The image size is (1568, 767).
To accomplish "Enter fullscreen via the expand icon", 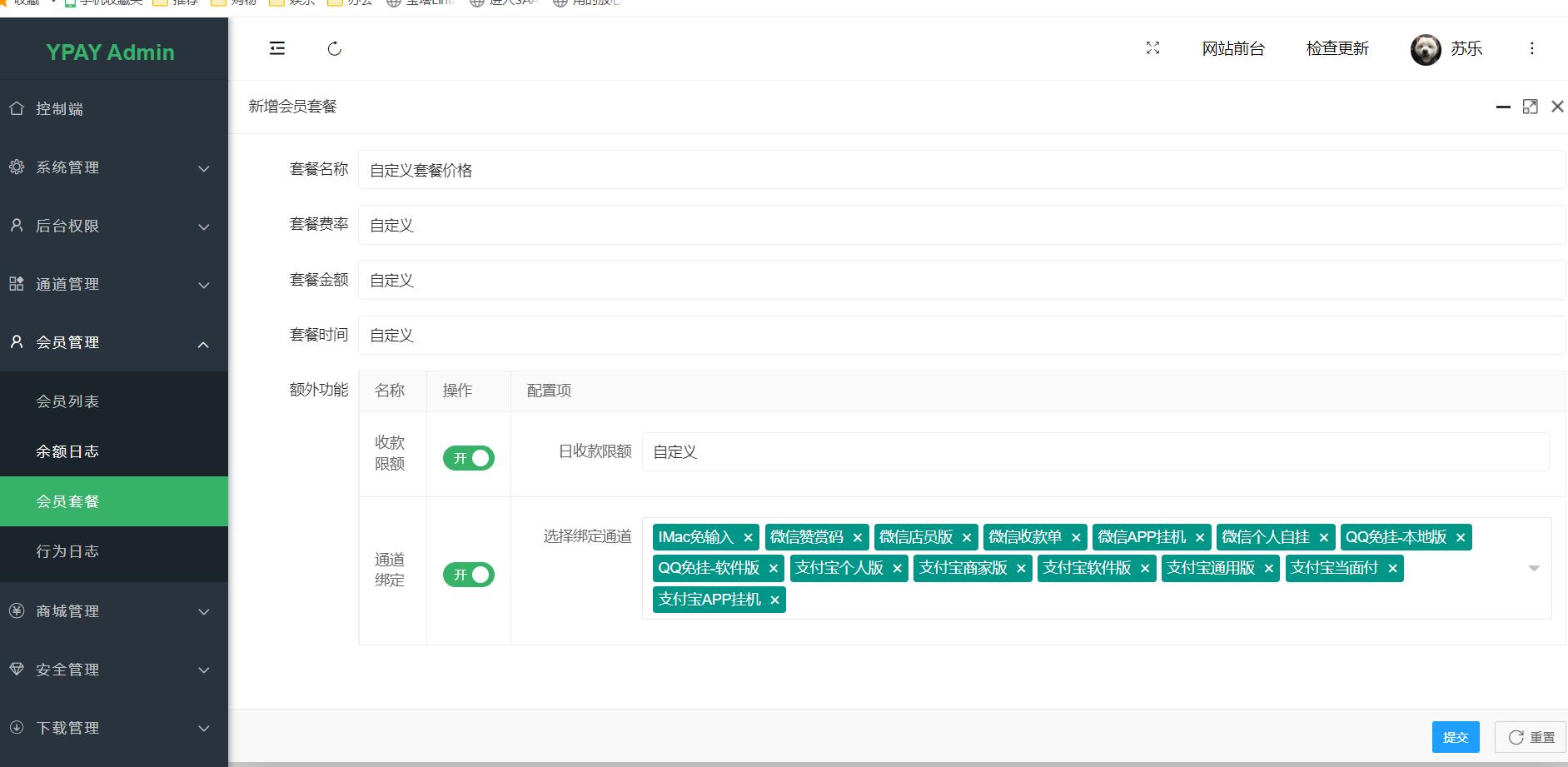I will point(1152,48).
